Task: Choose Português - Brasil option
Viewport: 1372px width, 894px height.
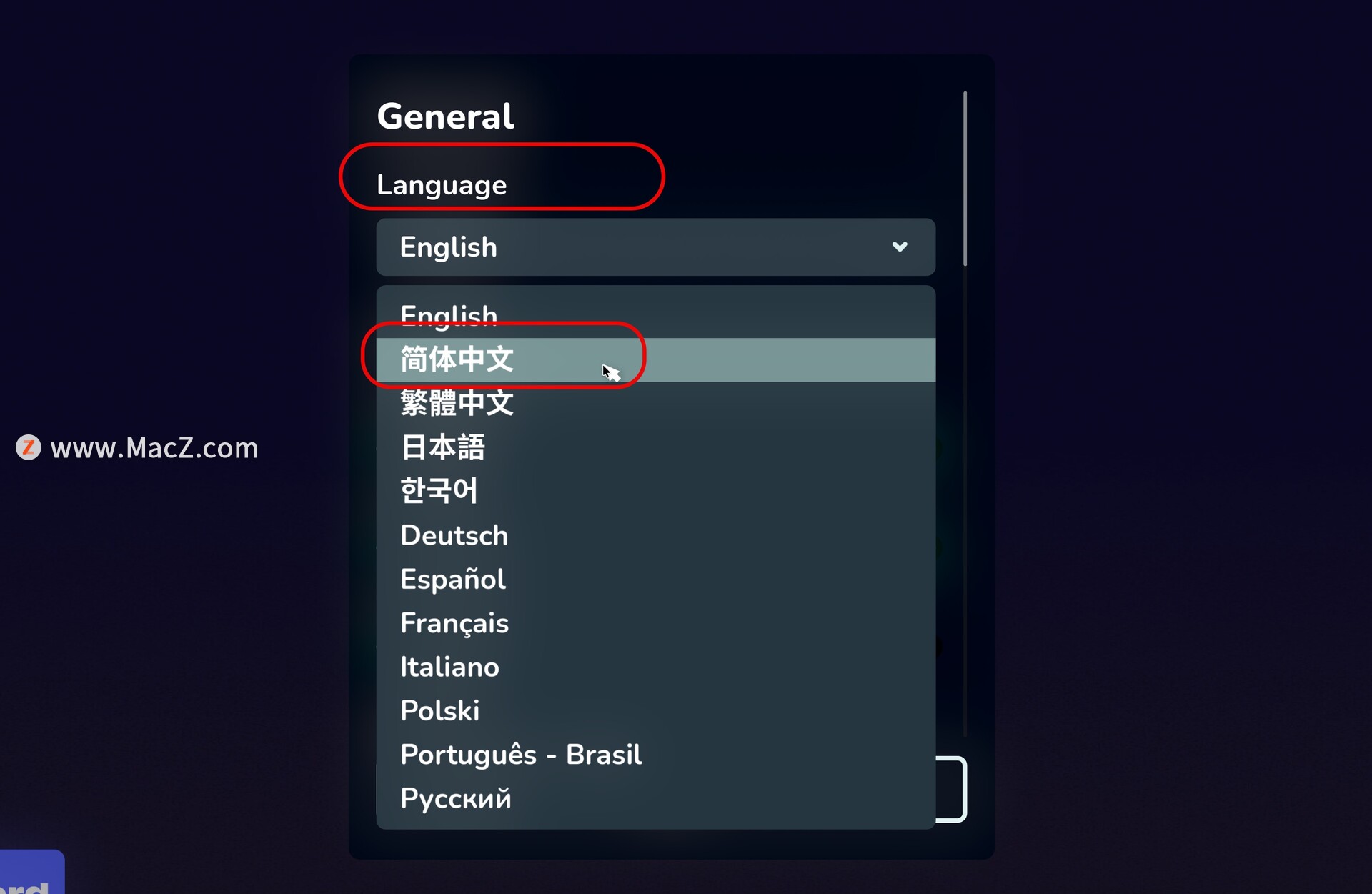Action: click(x=521, y=755)
